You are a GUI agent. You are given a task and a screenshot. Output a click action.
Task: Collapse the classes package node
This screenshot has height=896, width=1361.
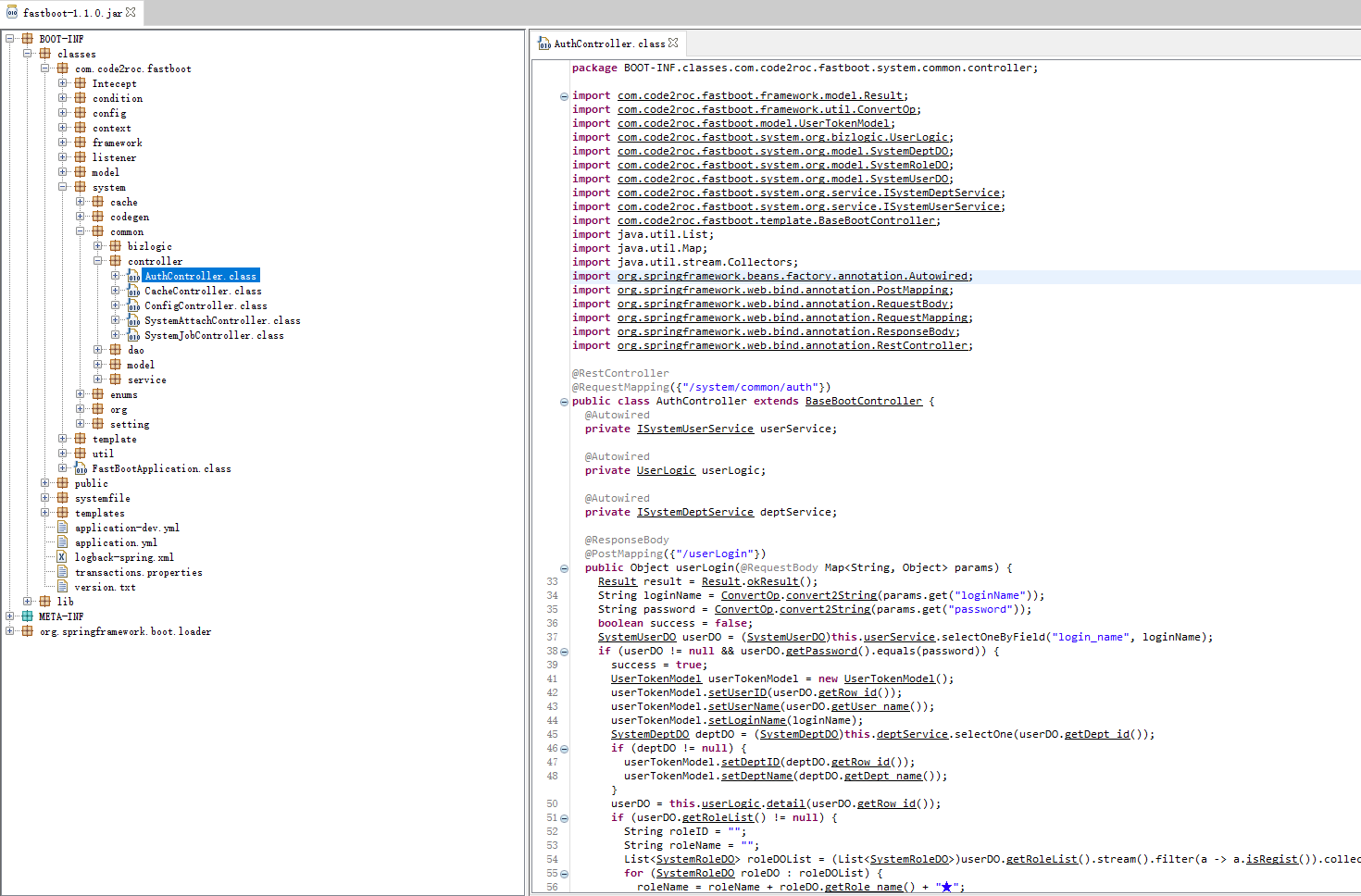tap(28, 54)
